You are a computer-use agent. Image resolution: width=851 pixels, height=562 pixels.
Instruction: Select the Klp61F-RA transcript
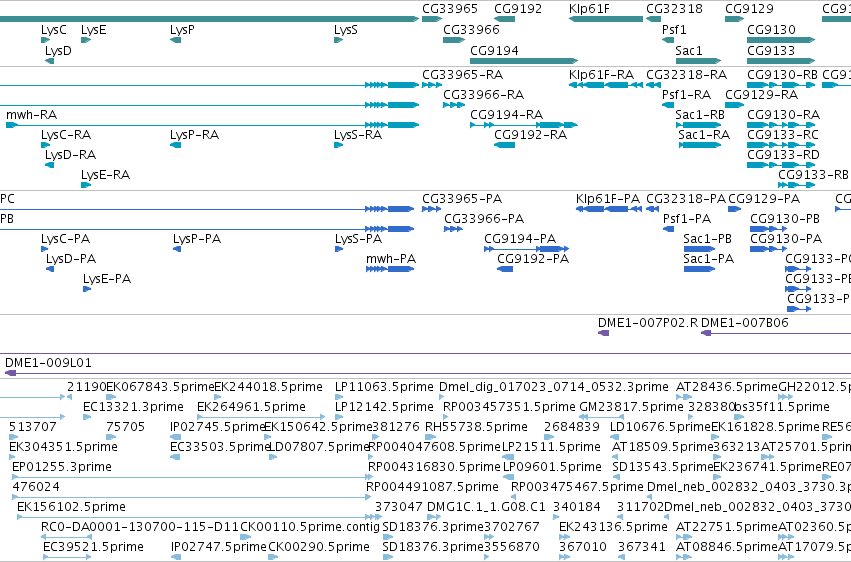click(x=606, y=85)
